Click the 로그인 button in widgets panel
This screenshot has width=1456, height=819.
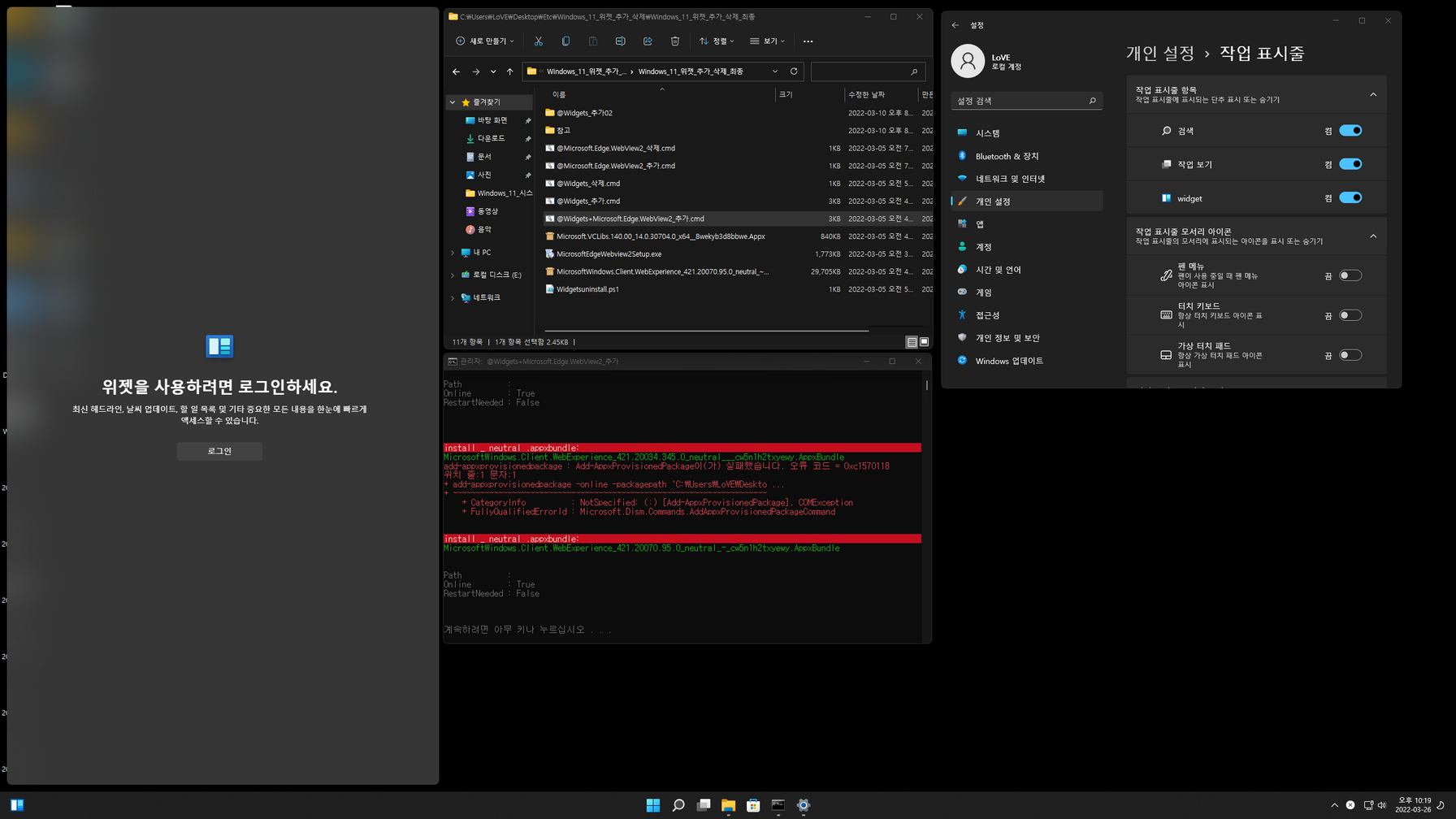pos(219,451)
